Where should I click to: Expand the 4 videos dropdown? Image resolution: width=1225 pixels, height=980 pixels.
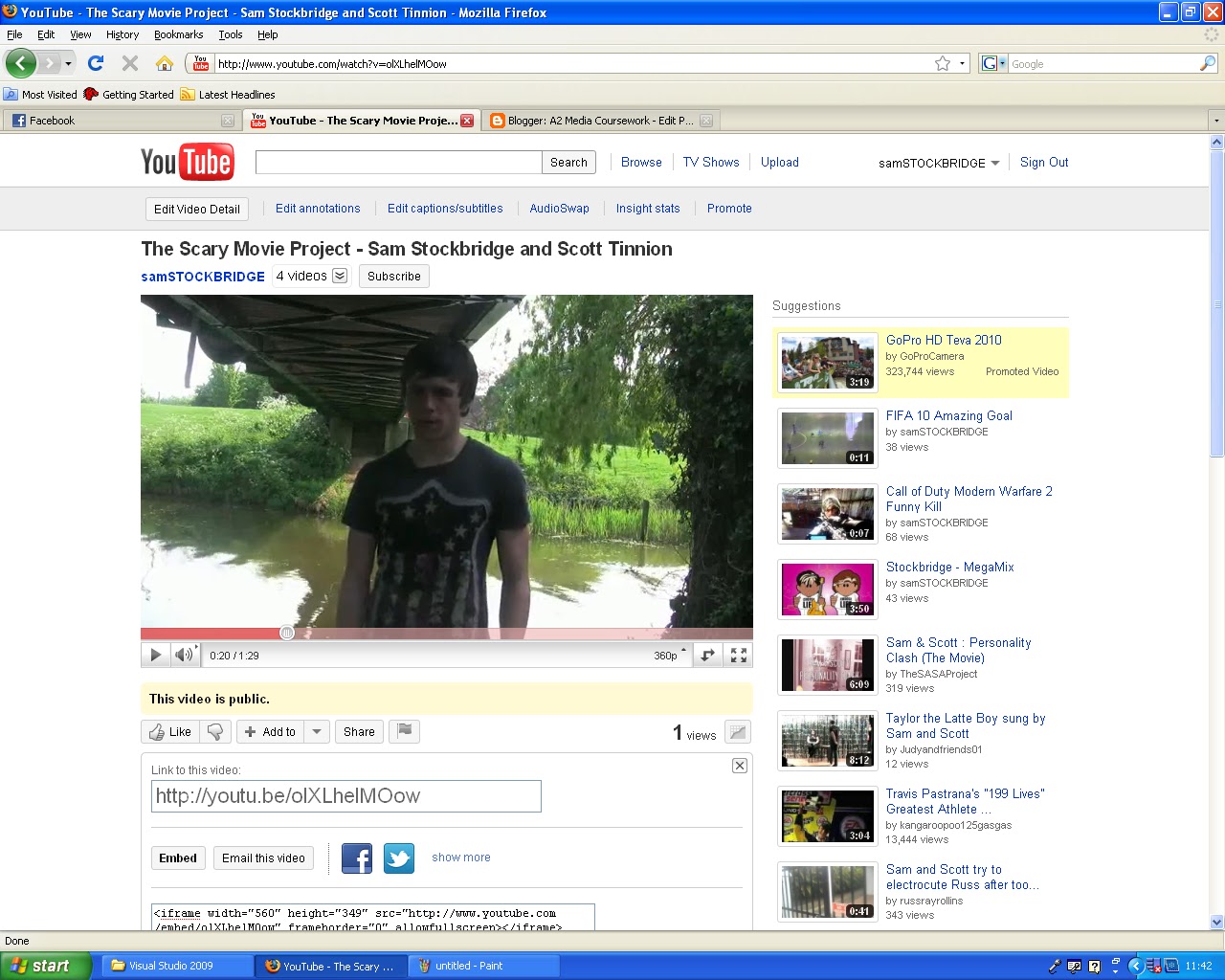pyautogui.click(x=340, y=276)
